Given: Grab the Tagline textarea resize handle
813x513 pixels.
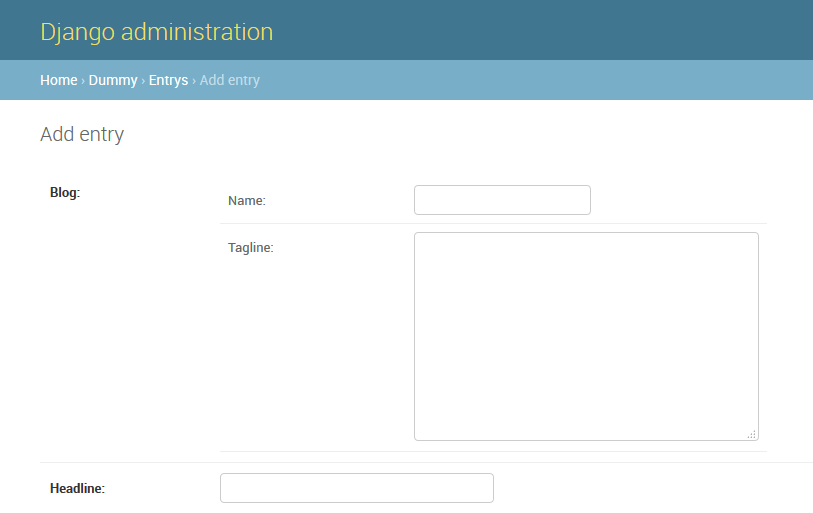Looking at the screenshot, I should pos(751,434).
